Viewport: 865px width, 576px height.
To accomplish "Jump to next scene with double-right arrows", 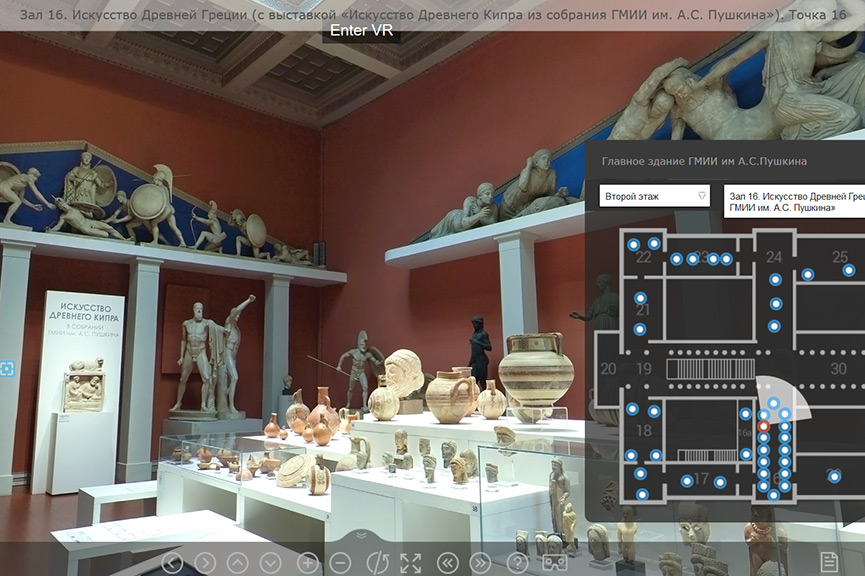I will click(x=481, y=563).
